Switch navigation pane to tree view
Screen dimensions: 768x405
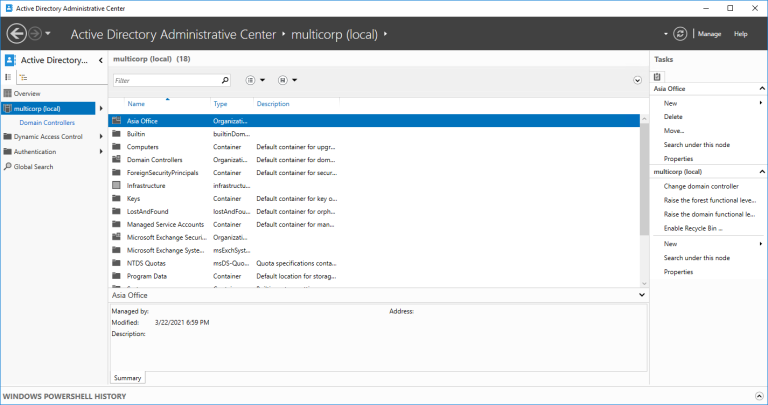[24, 77]
